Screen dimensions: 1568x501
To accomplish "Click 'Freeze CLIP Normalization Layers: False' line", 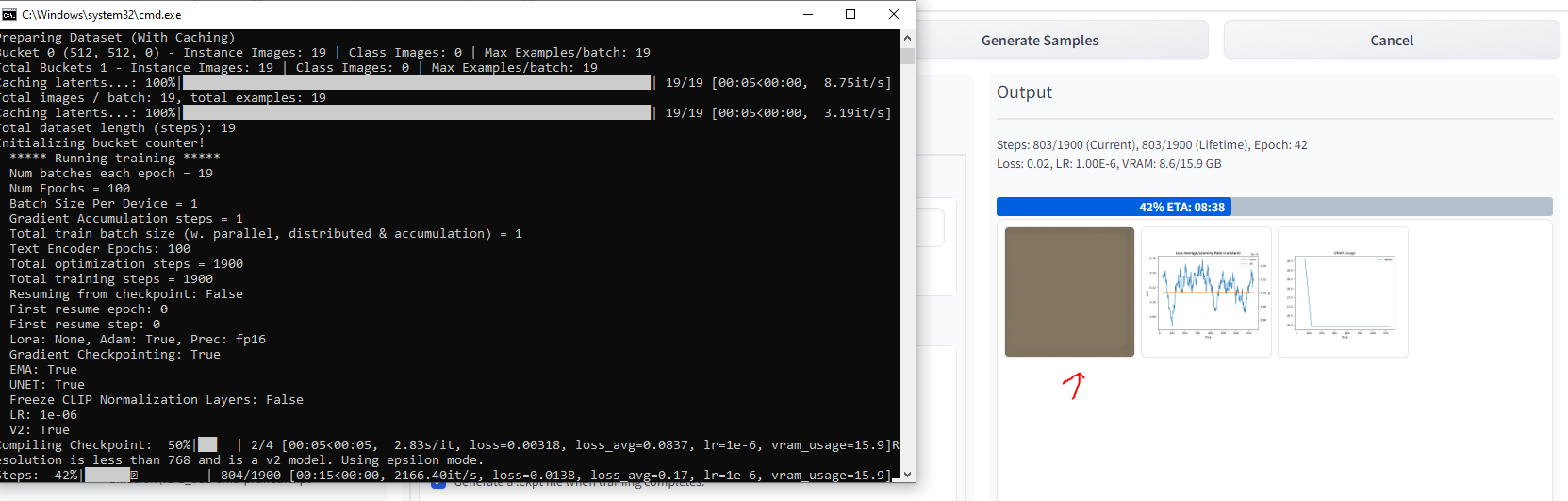I will tap(157, 400).
